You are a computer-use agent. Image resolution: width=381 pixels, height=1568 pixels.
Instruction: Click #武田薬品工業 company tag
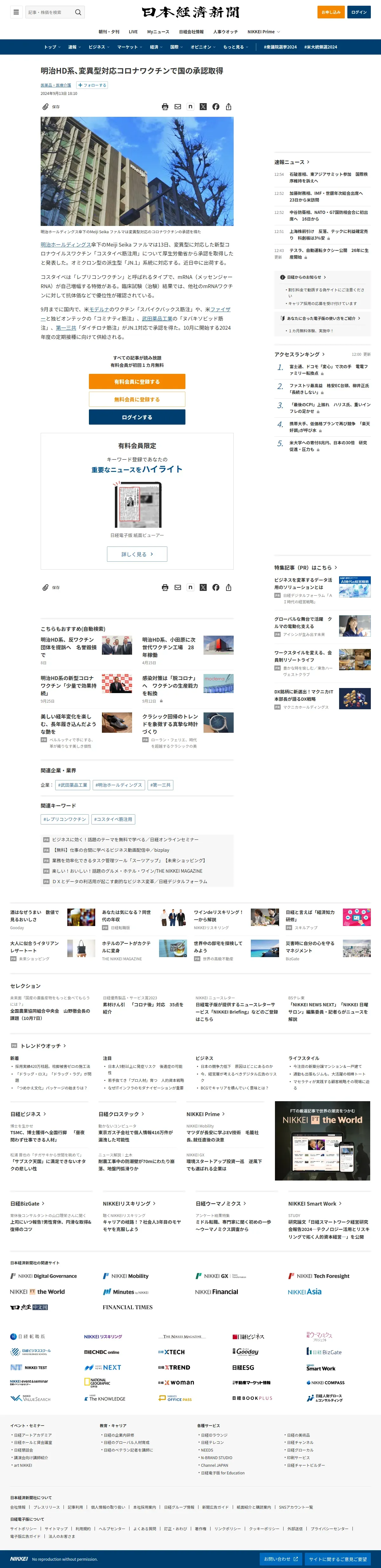point(72,784)
